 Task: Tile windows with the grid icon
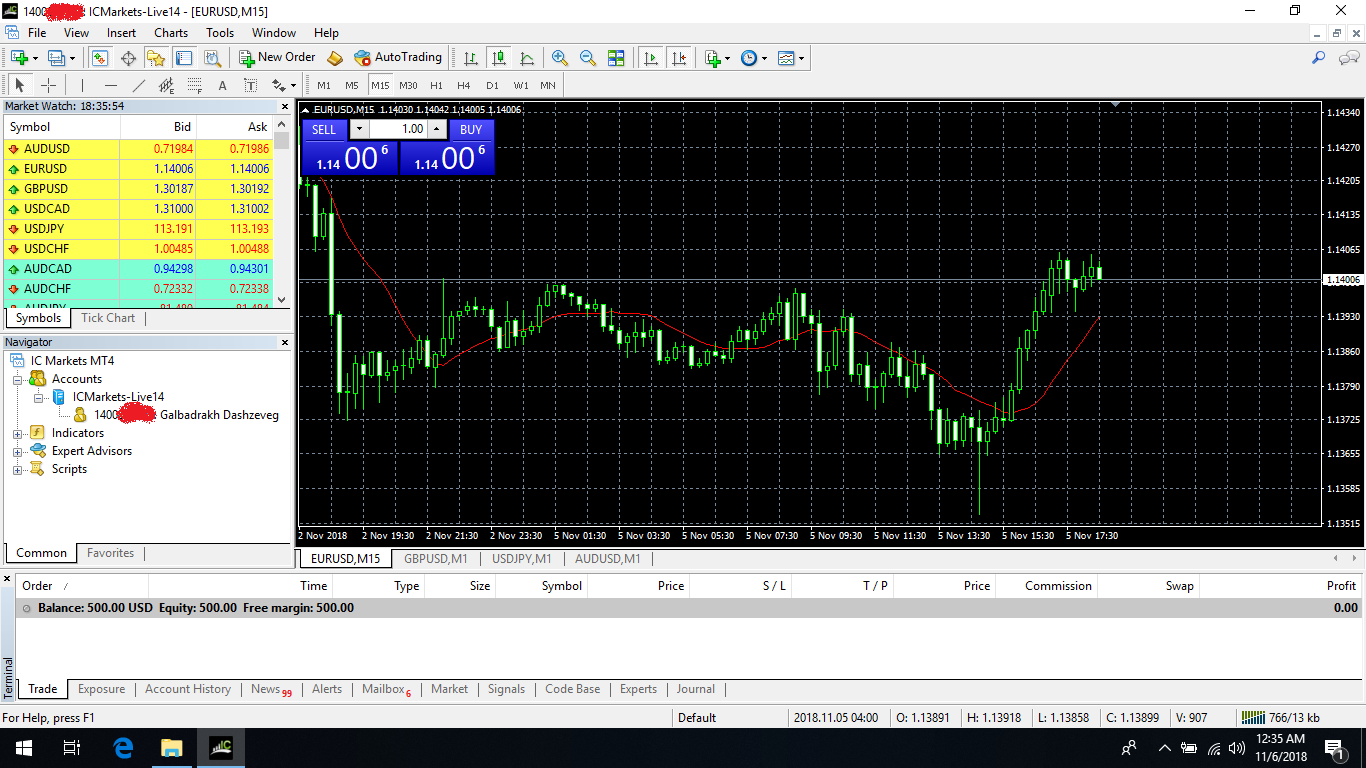click(616, 58)
